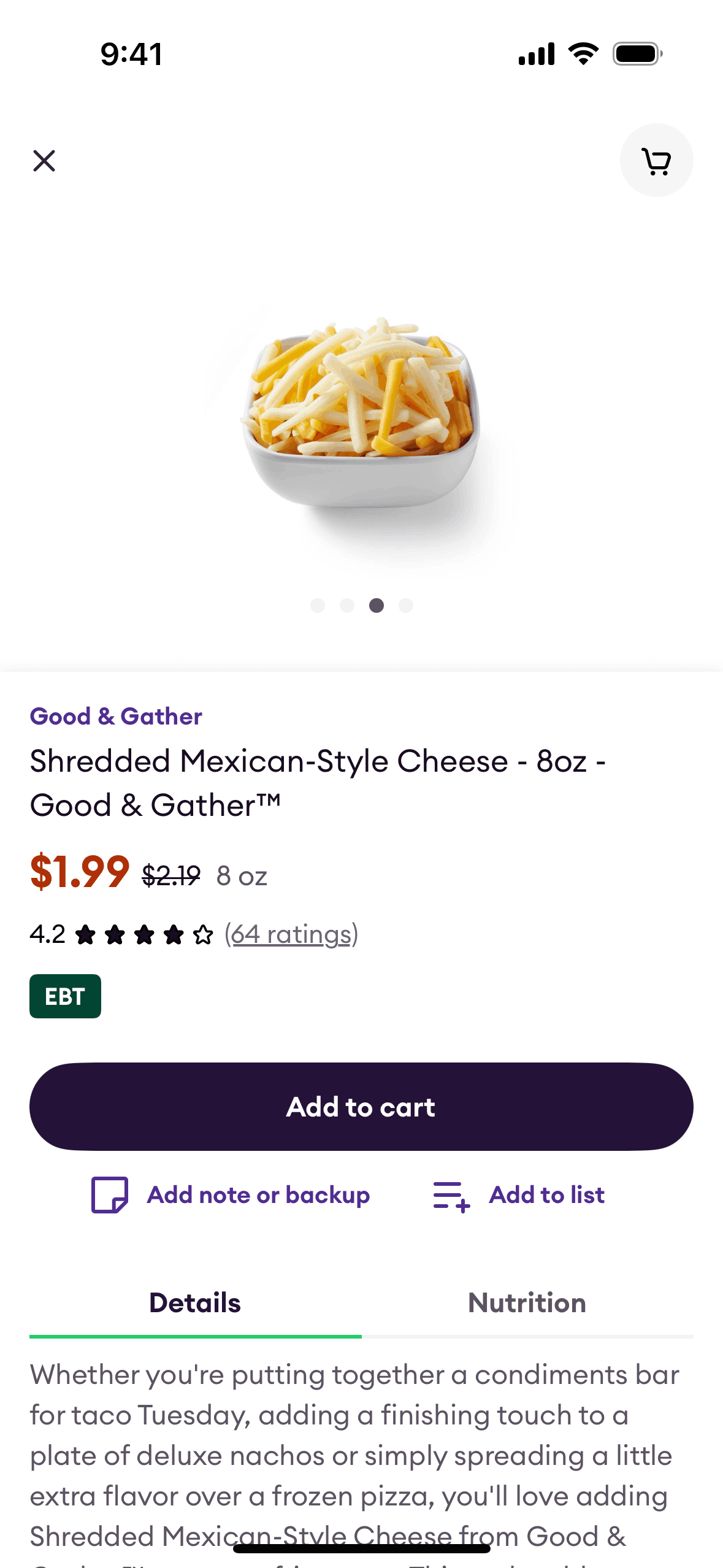Tap the cellular signal icon
The width and height of the screenshot is (723, 1568).
pyautogui.click(x=537, y=54)
